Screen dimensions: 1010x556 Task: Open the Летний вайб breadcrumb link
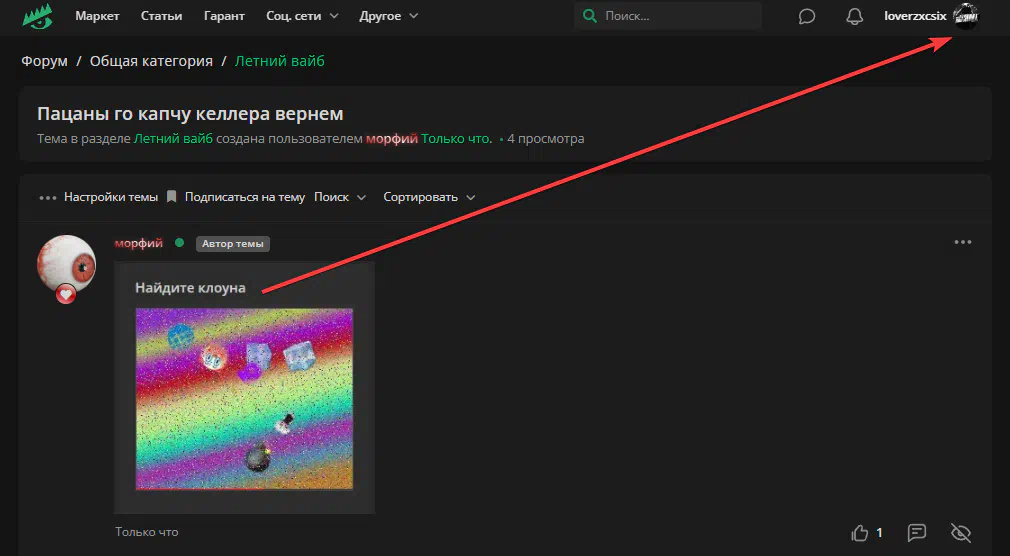280,61
